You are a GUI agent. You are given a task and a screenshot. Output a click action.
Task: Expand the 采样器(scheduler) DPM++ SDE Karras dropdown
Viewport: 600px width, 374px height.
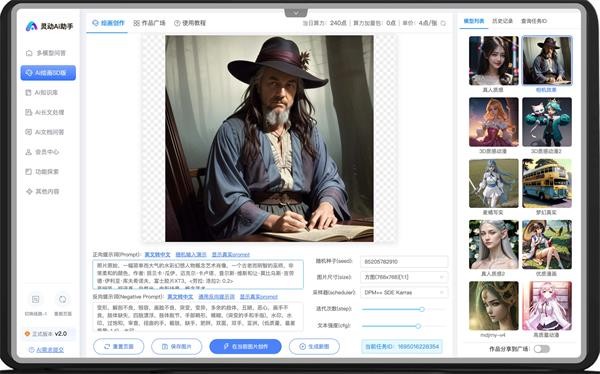pos(404,292)
